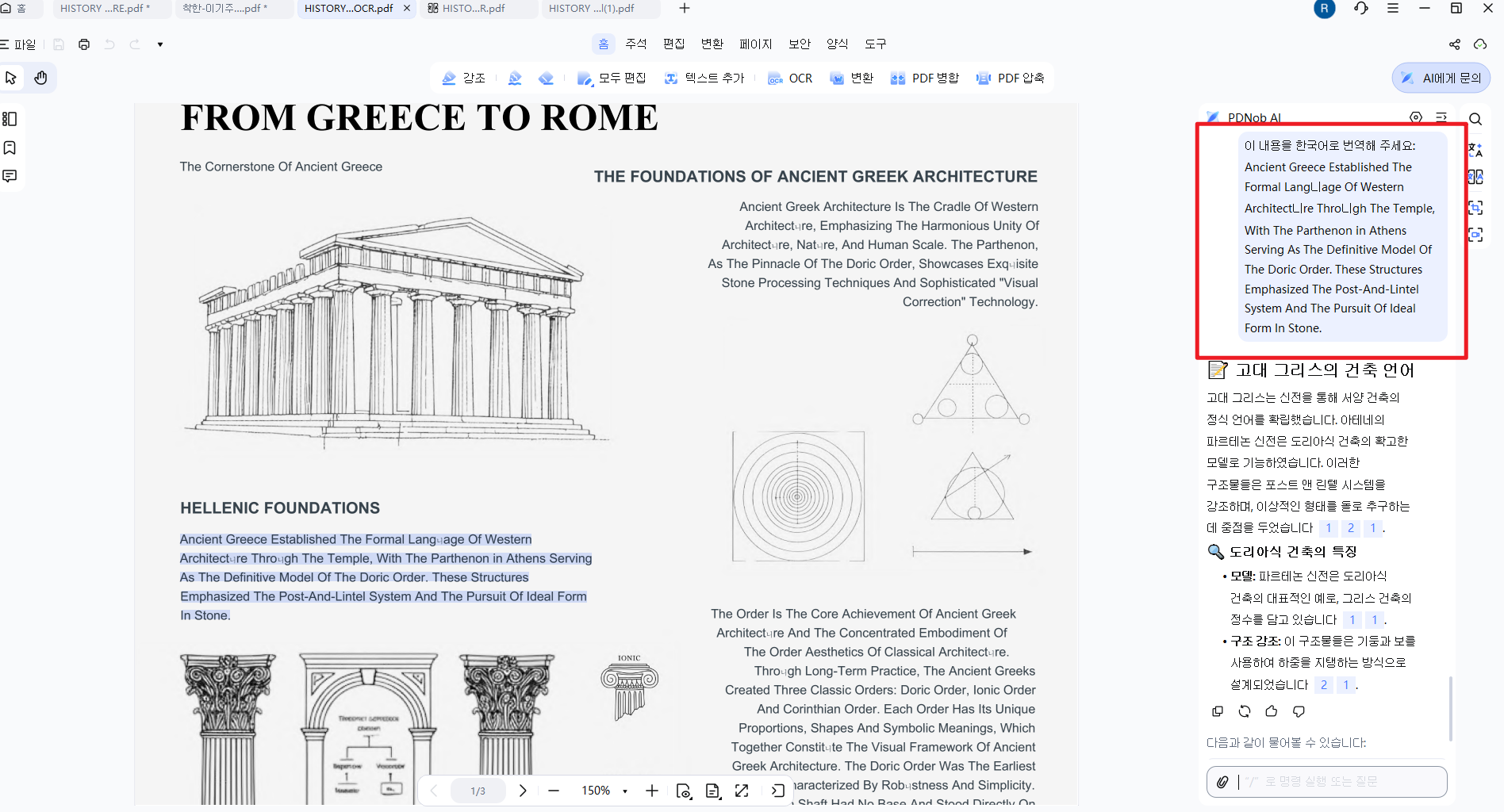
Task: Switch to the 편집 edit tab
Action: (674, 44)
